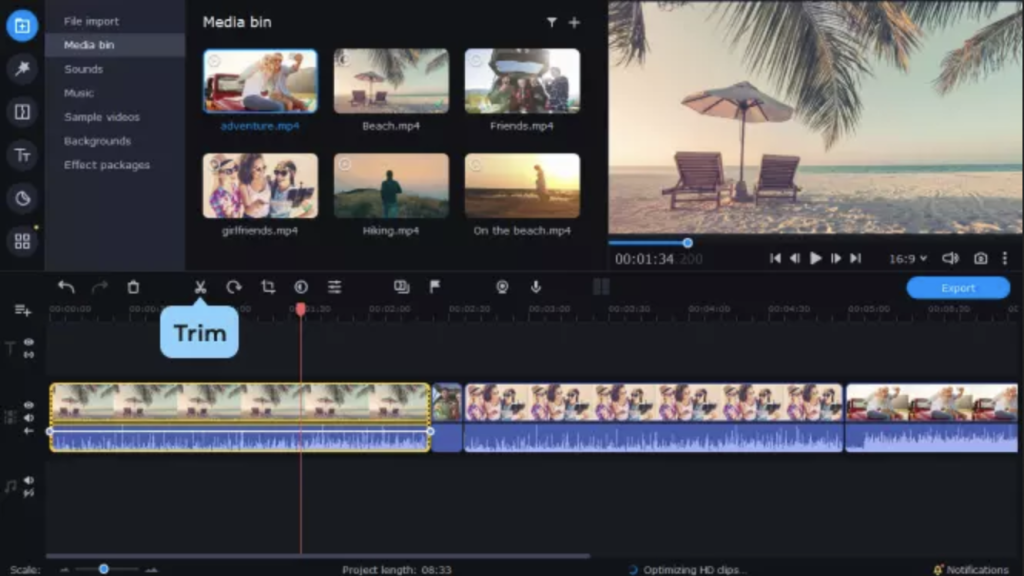
Task: Open the Color adjustments tool
Action: tap(301, 287)
